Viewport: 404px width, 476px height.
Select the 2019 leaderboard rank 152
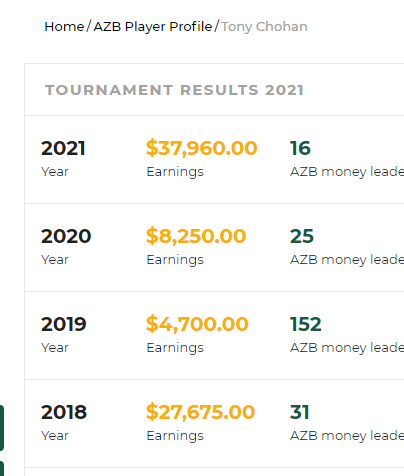click(306, 324)
